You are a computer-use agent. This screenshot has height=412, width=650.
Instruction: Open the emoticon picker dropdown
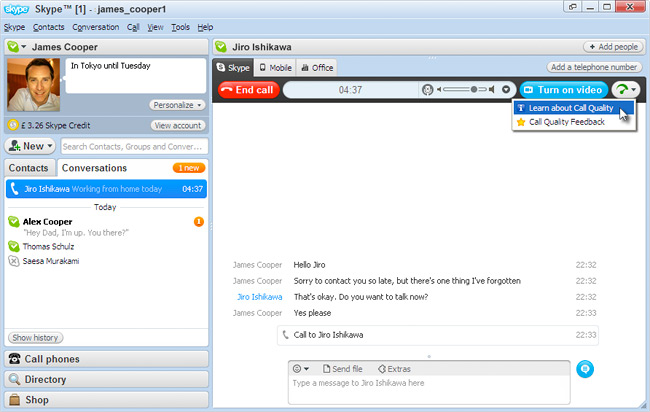point(301,368)
